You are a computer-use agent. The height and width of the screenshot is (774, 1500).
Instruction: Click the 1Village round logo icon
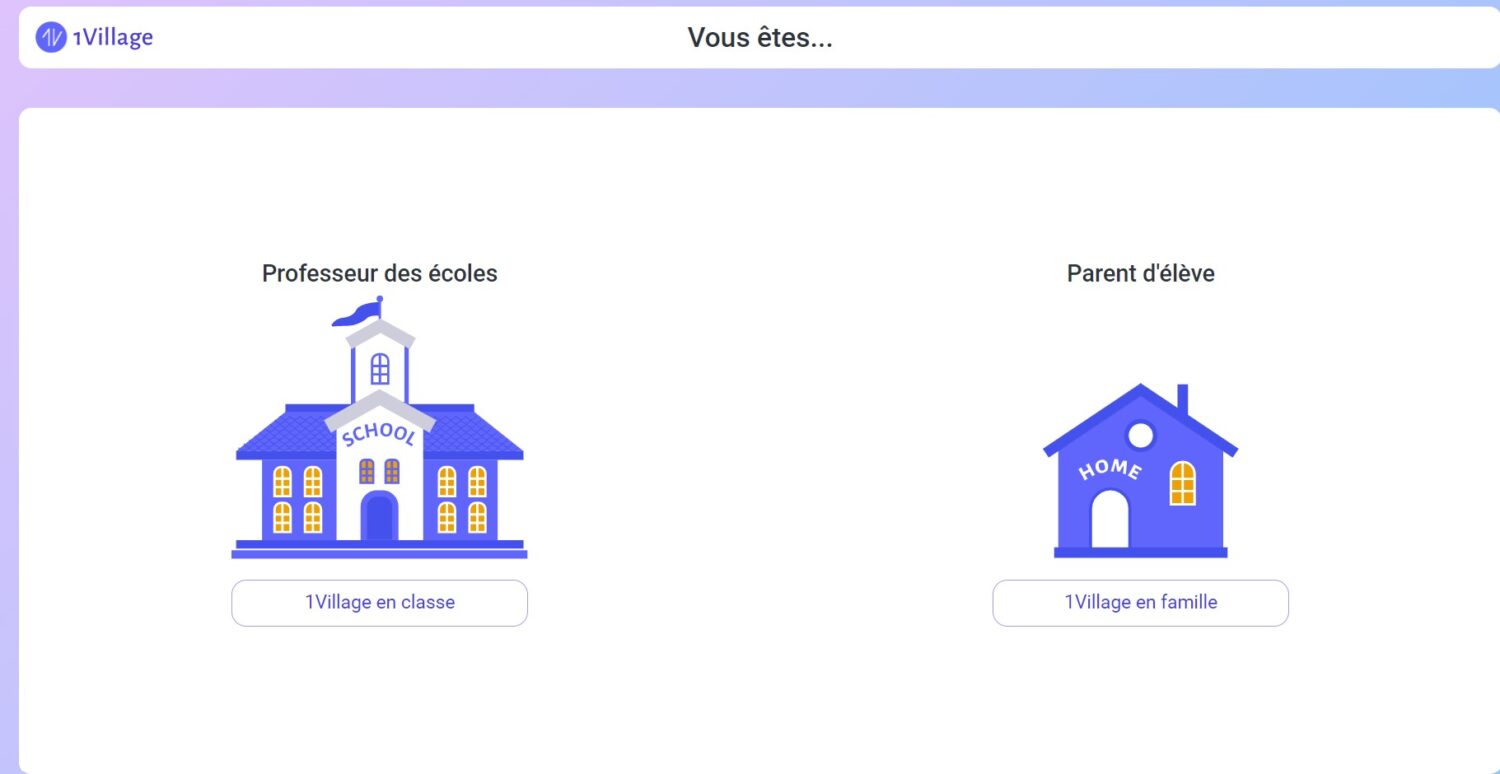point(51,38)
